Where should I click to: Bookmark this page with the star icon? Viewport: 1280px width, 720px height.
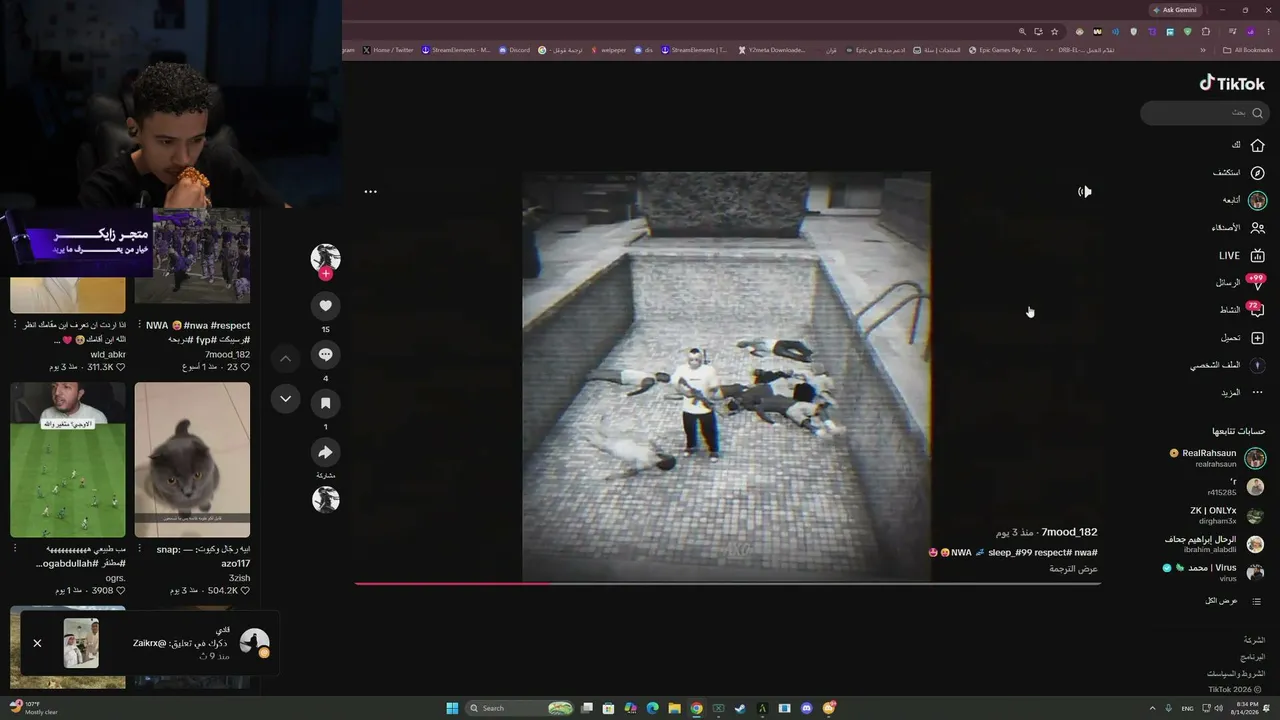click(1054, 32)
